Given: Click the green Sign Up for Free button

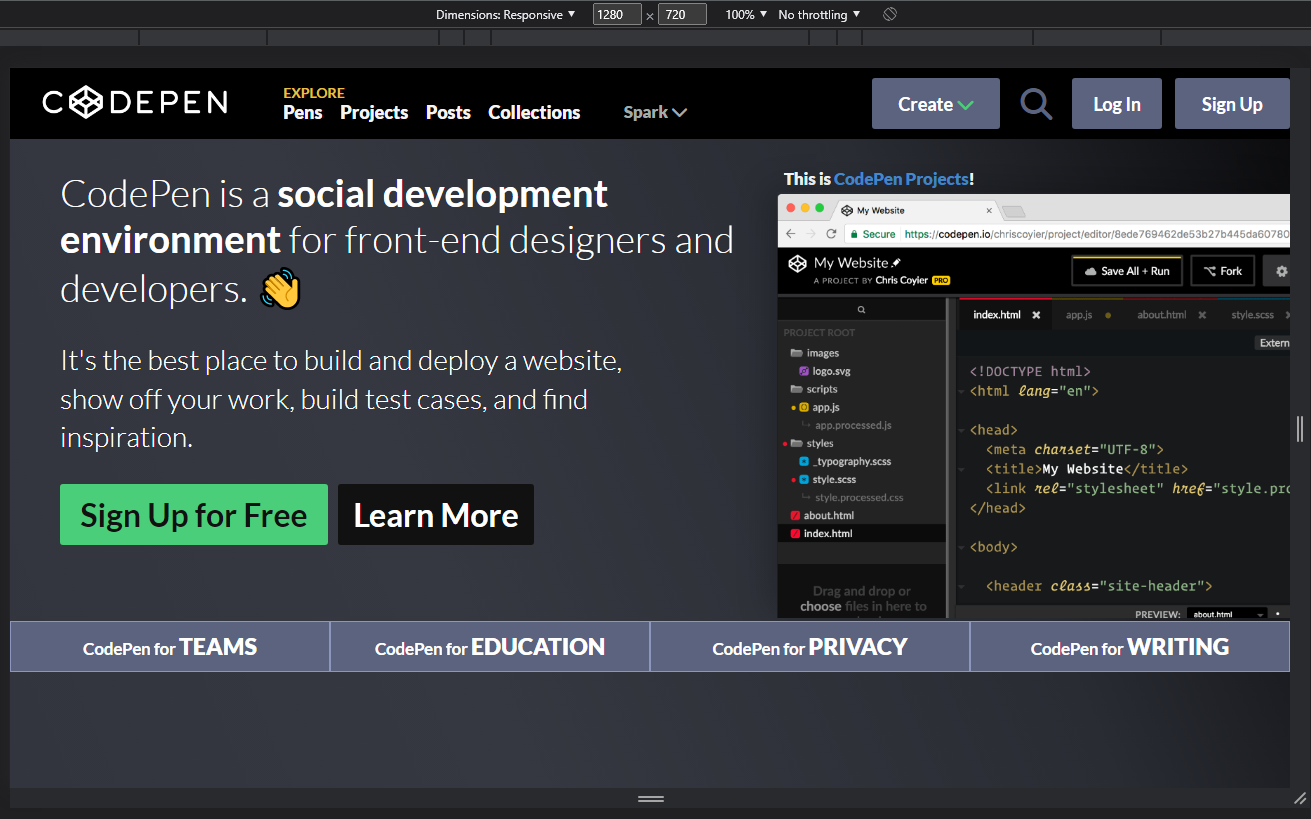Looking at the screenshot, I should click(194, 515).
